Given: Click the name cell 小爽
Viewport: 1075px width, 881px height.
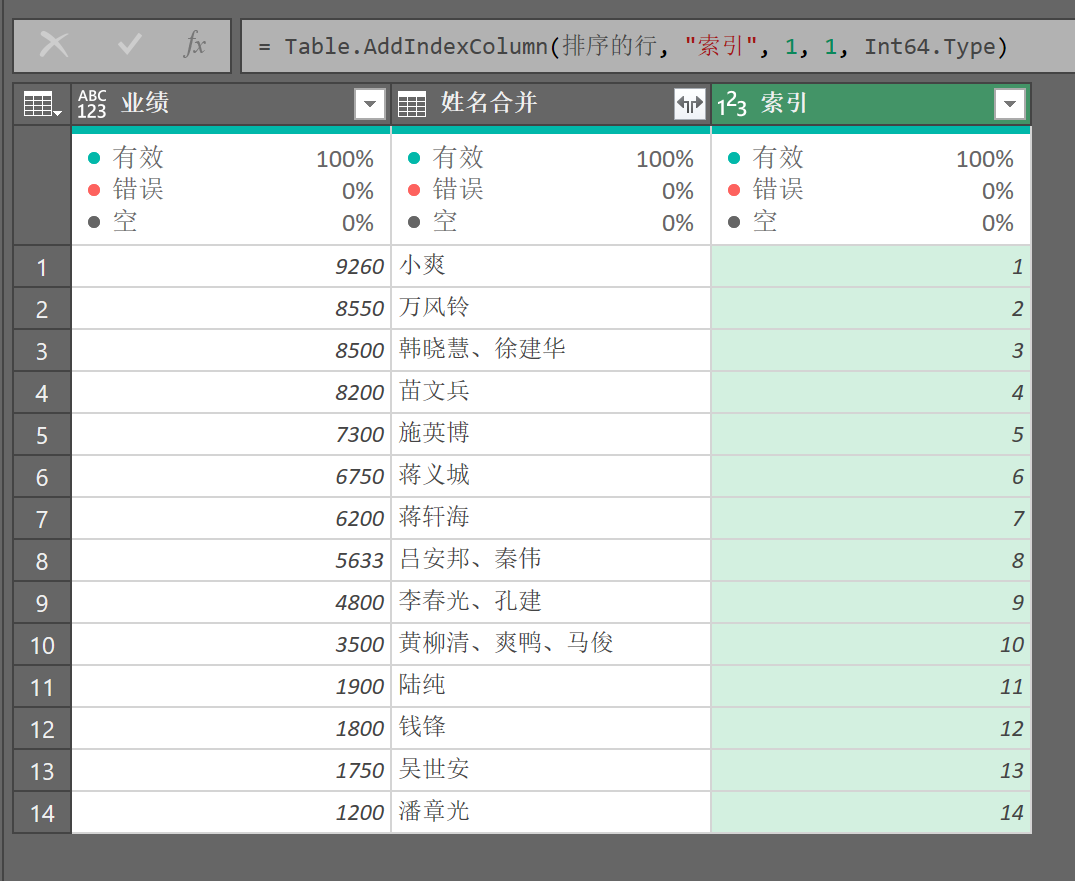Looking at the screenshot, I should pos(551,267).
